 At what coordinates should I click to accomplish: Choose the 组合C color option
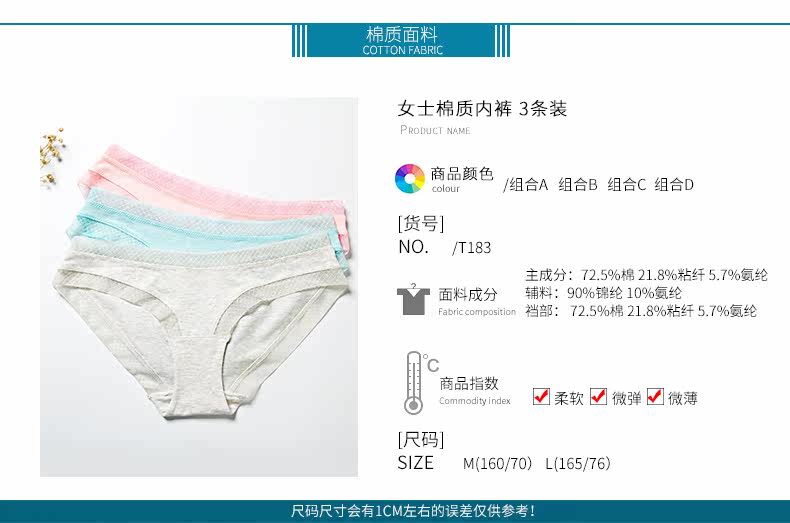point(626,185)
